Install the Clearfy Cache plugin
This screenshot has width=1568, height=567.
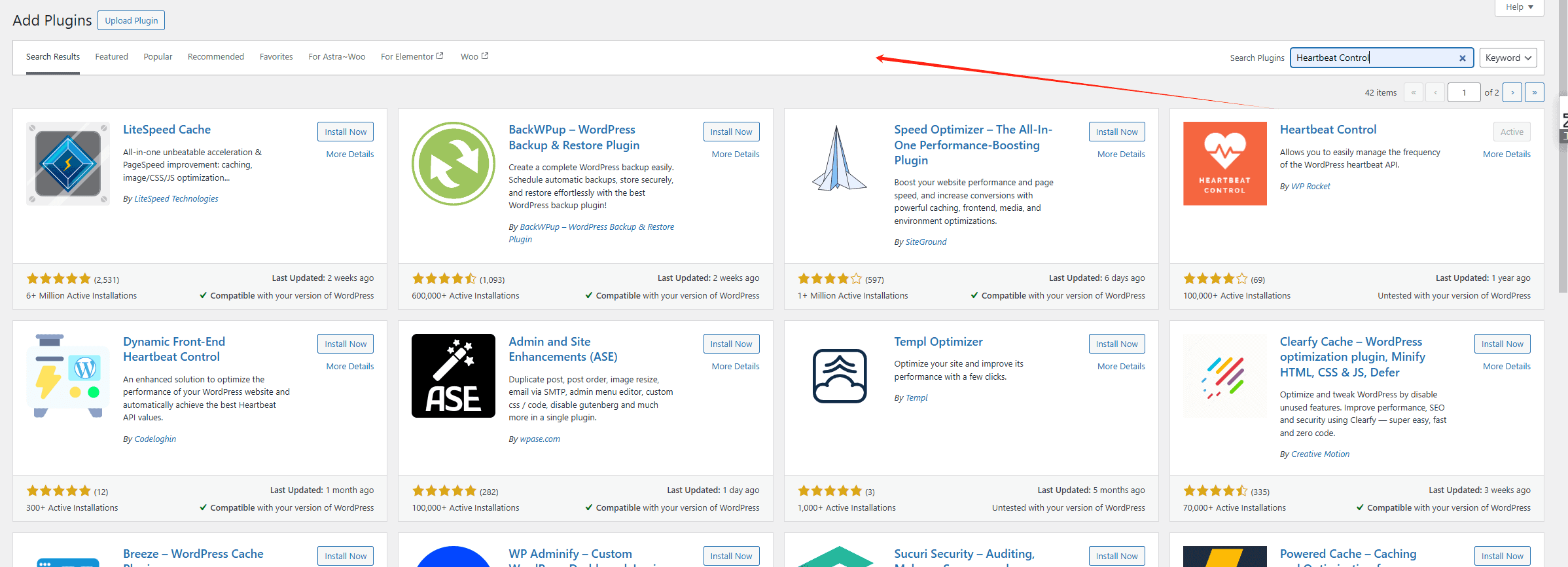coord(1503,344)
